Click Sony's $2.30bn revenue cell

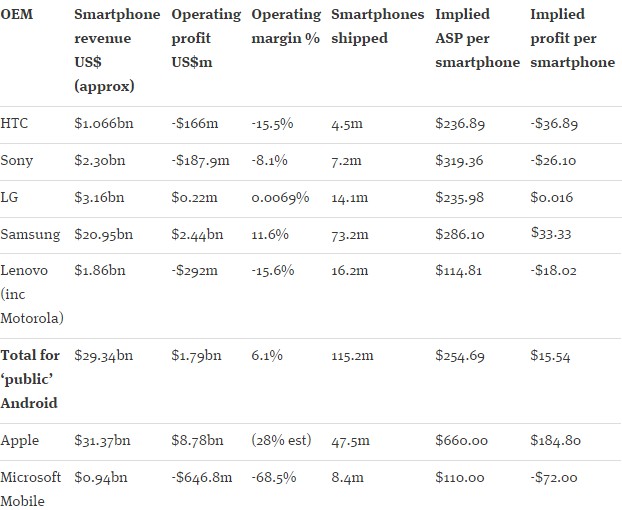point(100,161)
